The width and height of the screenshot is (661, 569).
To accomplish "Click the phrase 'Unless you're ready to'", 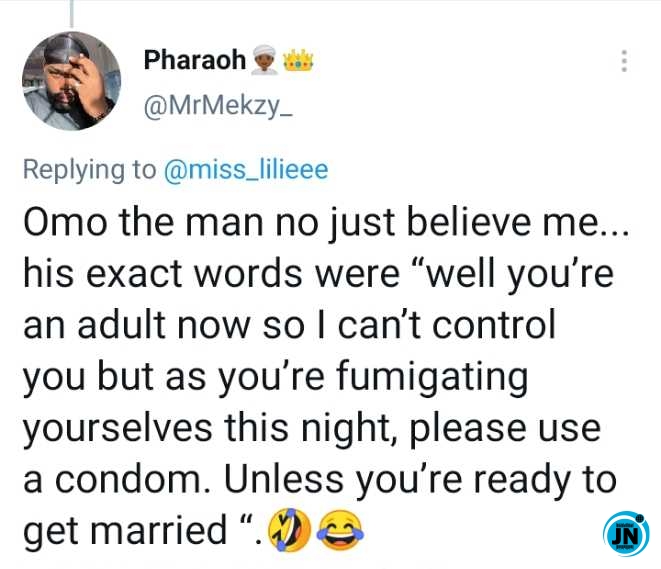I will [x=420, y=480].
